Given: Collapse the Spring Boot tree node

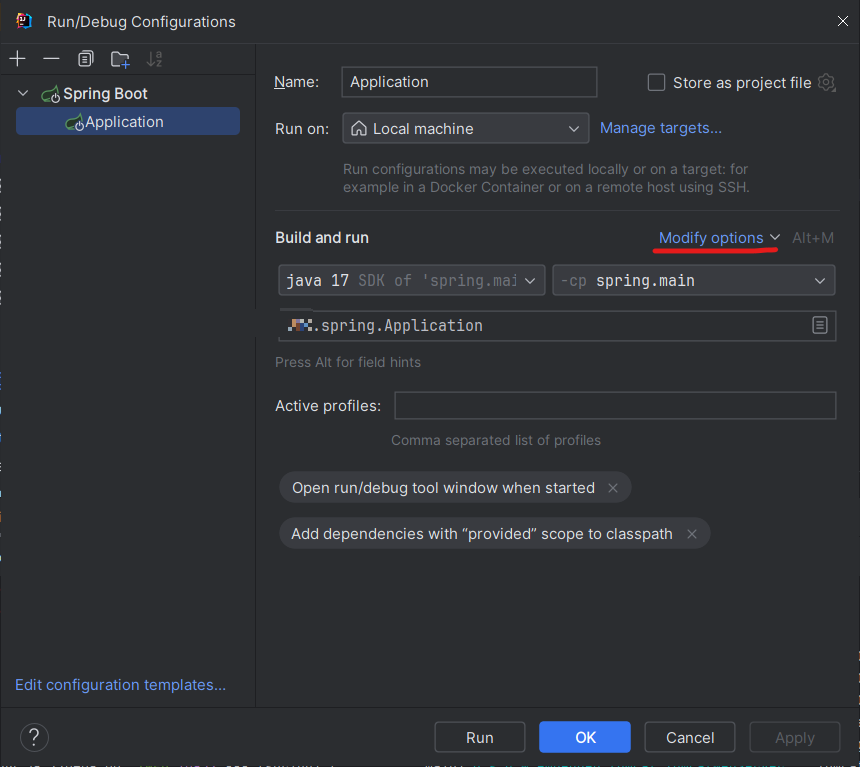Looking at the screenshot, I should tap(23, 93).
